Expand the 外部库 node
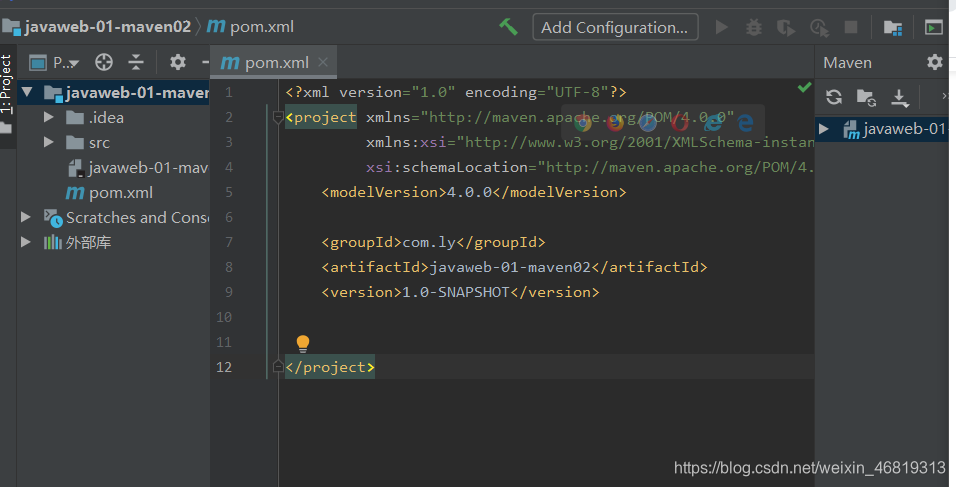 (26, 242)
